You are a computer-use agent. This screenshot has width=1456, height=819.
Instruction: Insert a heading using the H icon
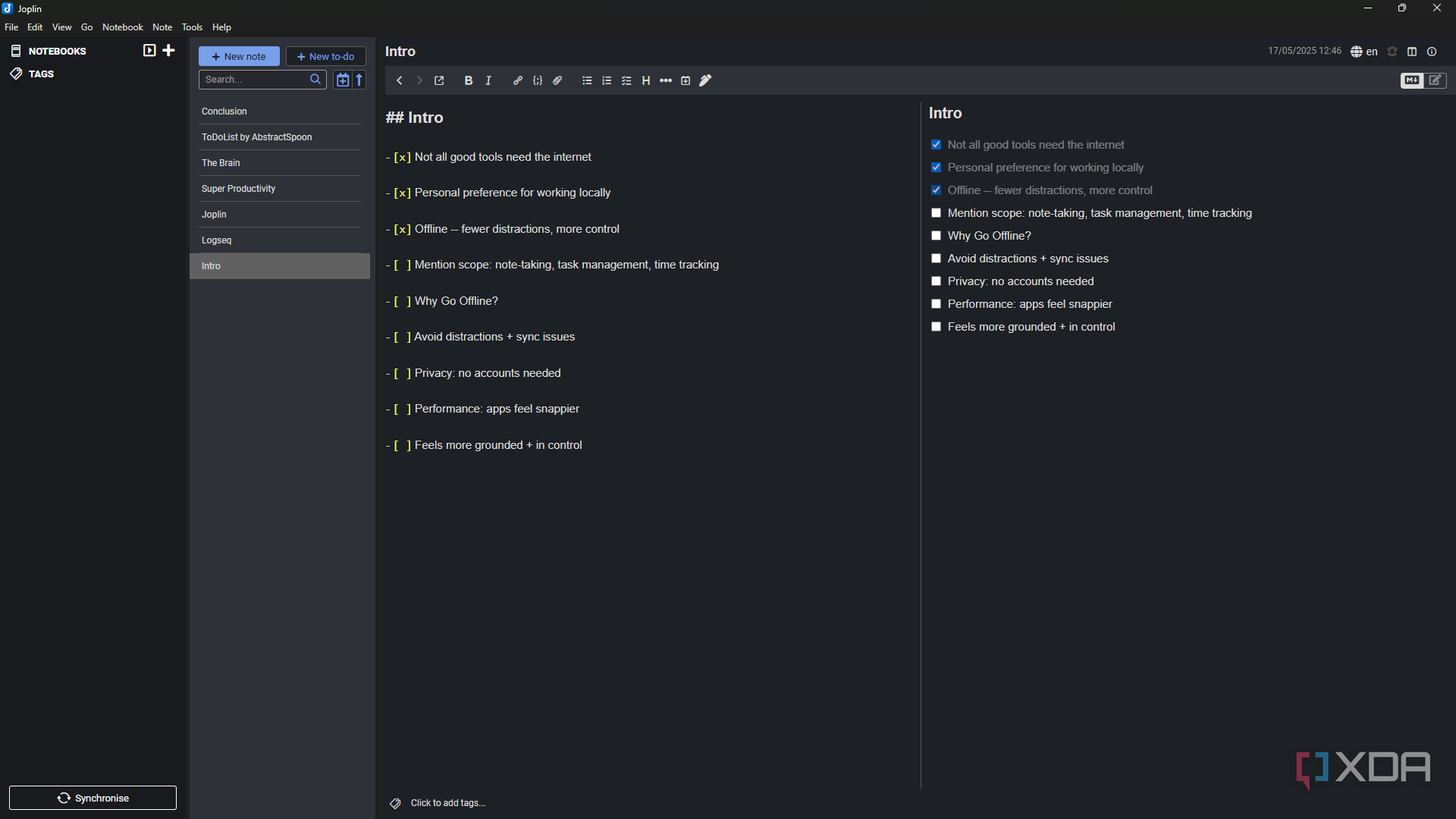(x=646, y=81)
